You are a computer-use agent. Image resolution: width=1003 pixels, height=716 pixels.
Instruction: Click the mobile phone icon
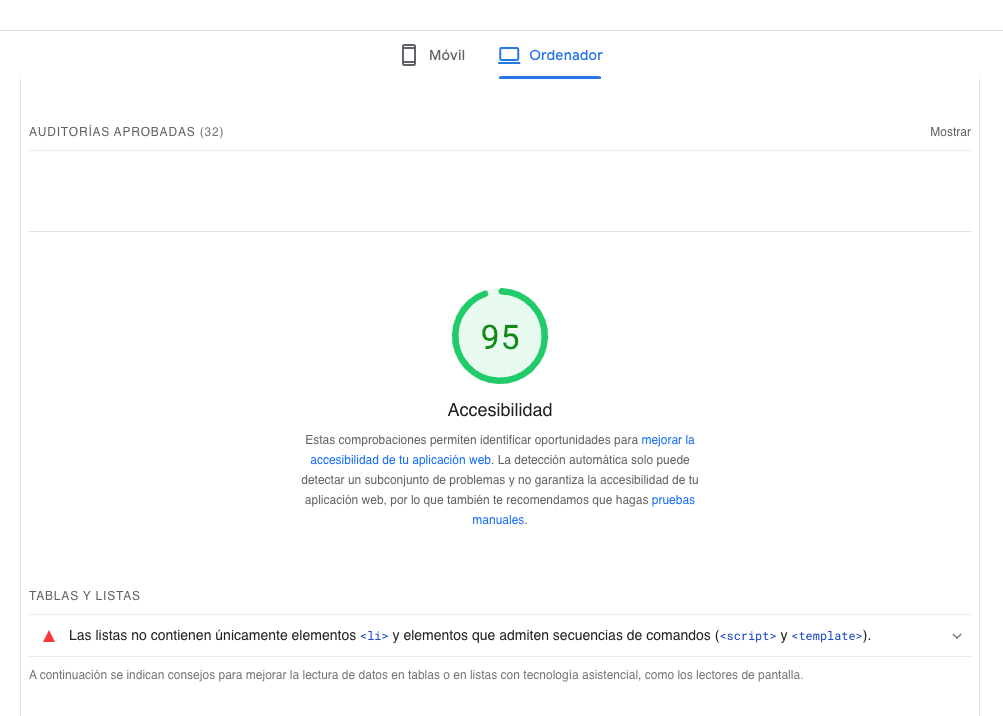[x=408, y=55]
